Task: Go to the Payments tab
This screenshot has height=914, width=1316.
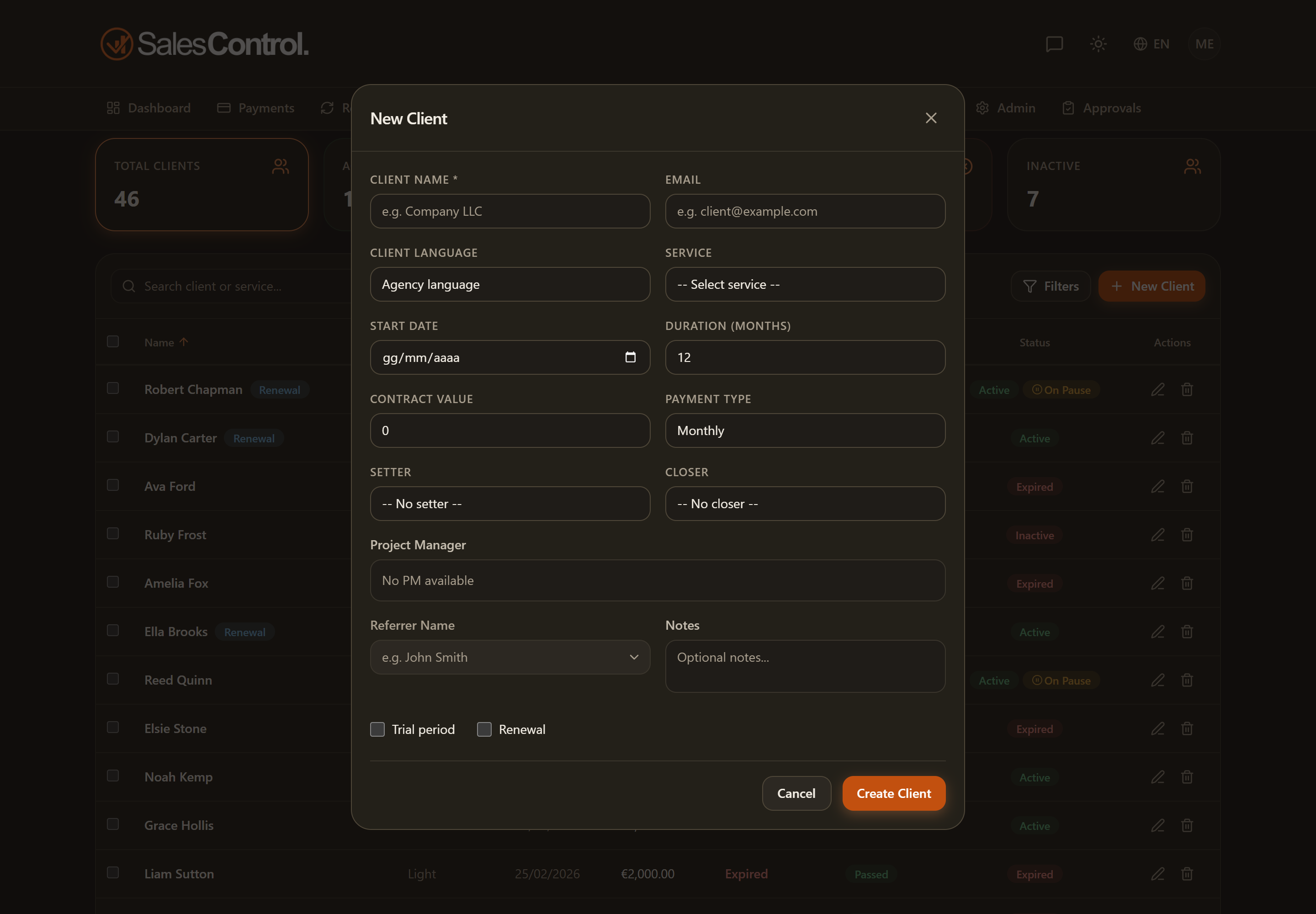Action: [255, 108]
